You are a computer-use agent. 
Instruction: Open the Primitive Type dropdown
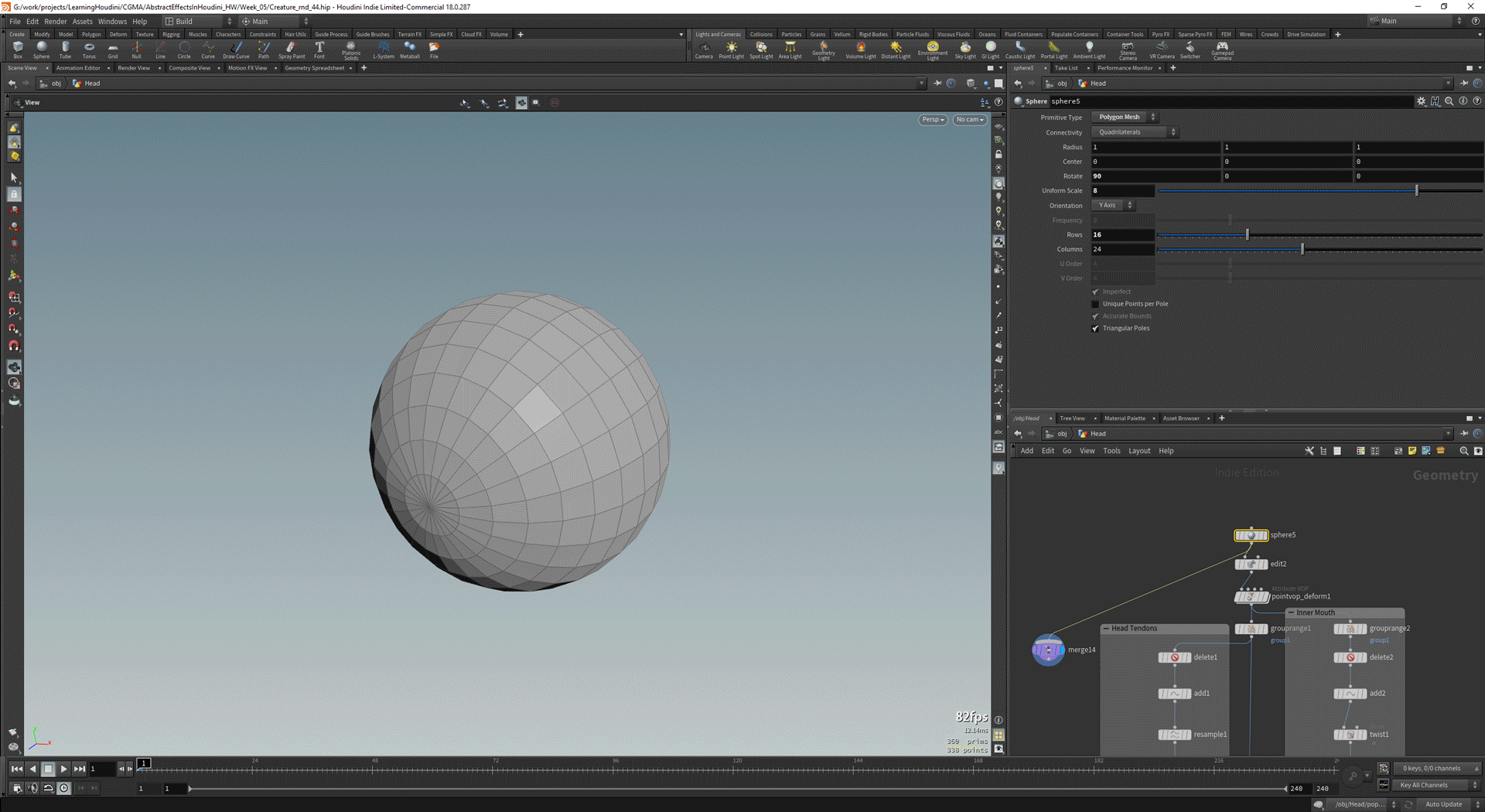click(1125, 117)
